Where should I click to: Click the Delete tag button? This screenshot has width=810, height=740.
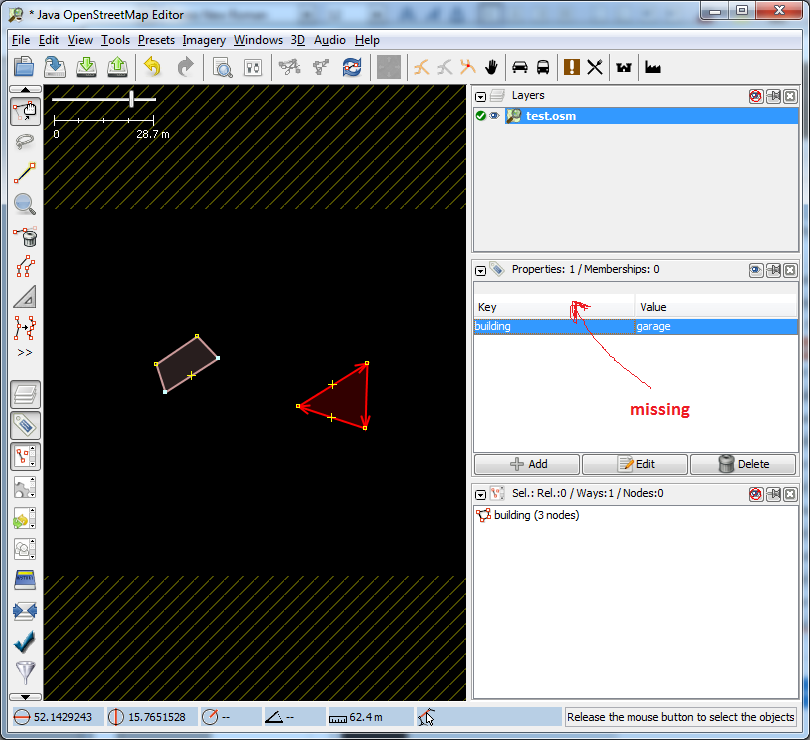pyautogui.click(x=743, y=464)
